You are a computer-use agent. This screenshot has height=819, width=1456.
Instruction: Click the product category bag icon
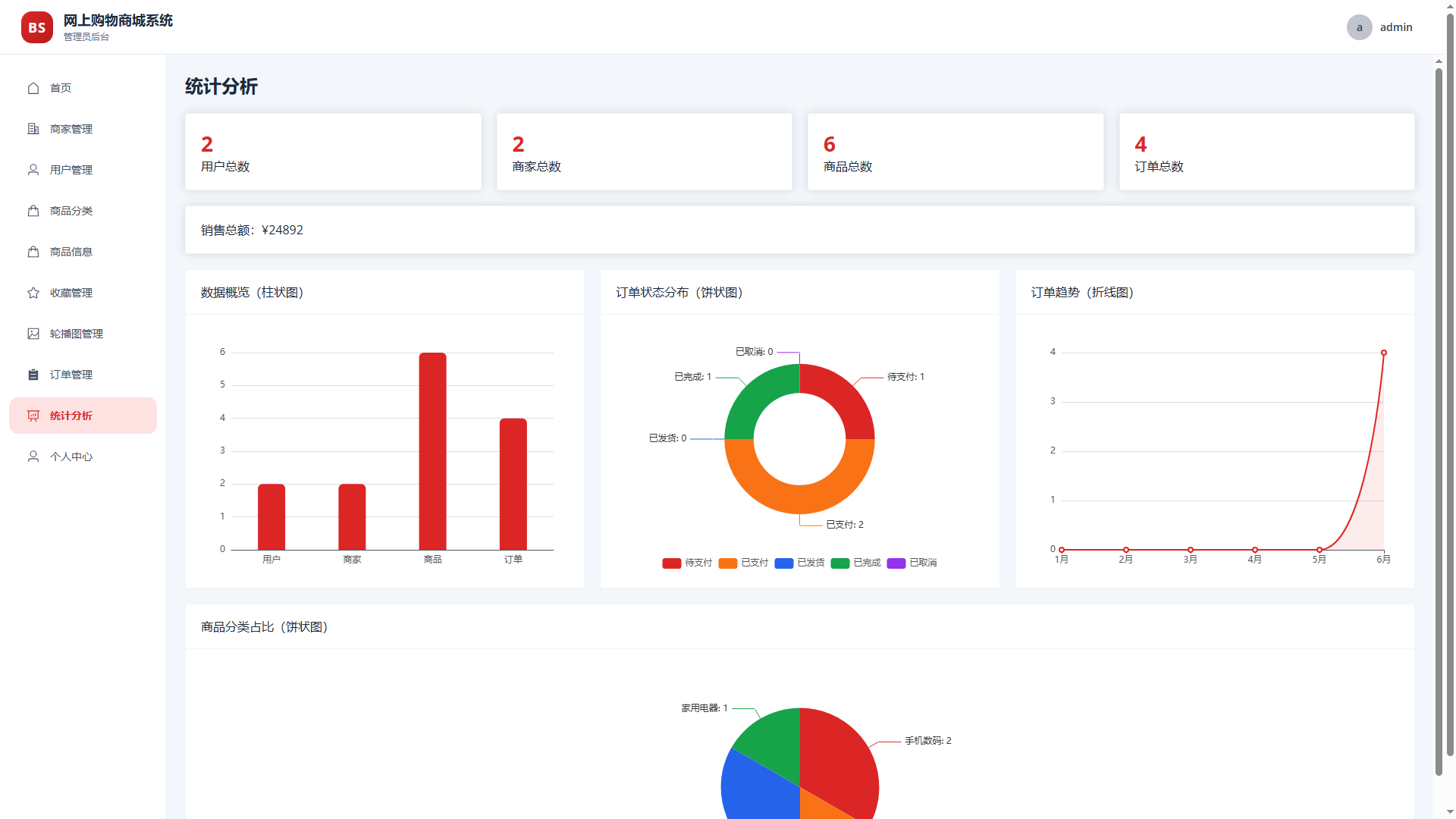pos(33,211)
